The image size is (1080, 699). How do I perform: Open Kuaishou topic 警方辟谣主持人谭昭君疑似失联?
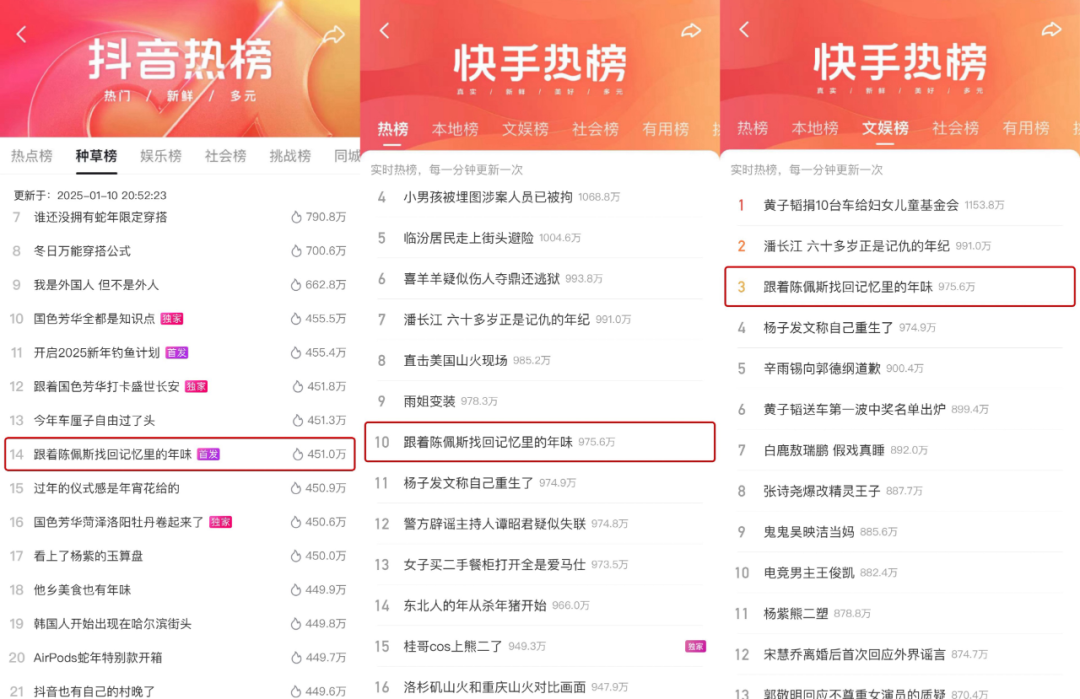(495, 523)
